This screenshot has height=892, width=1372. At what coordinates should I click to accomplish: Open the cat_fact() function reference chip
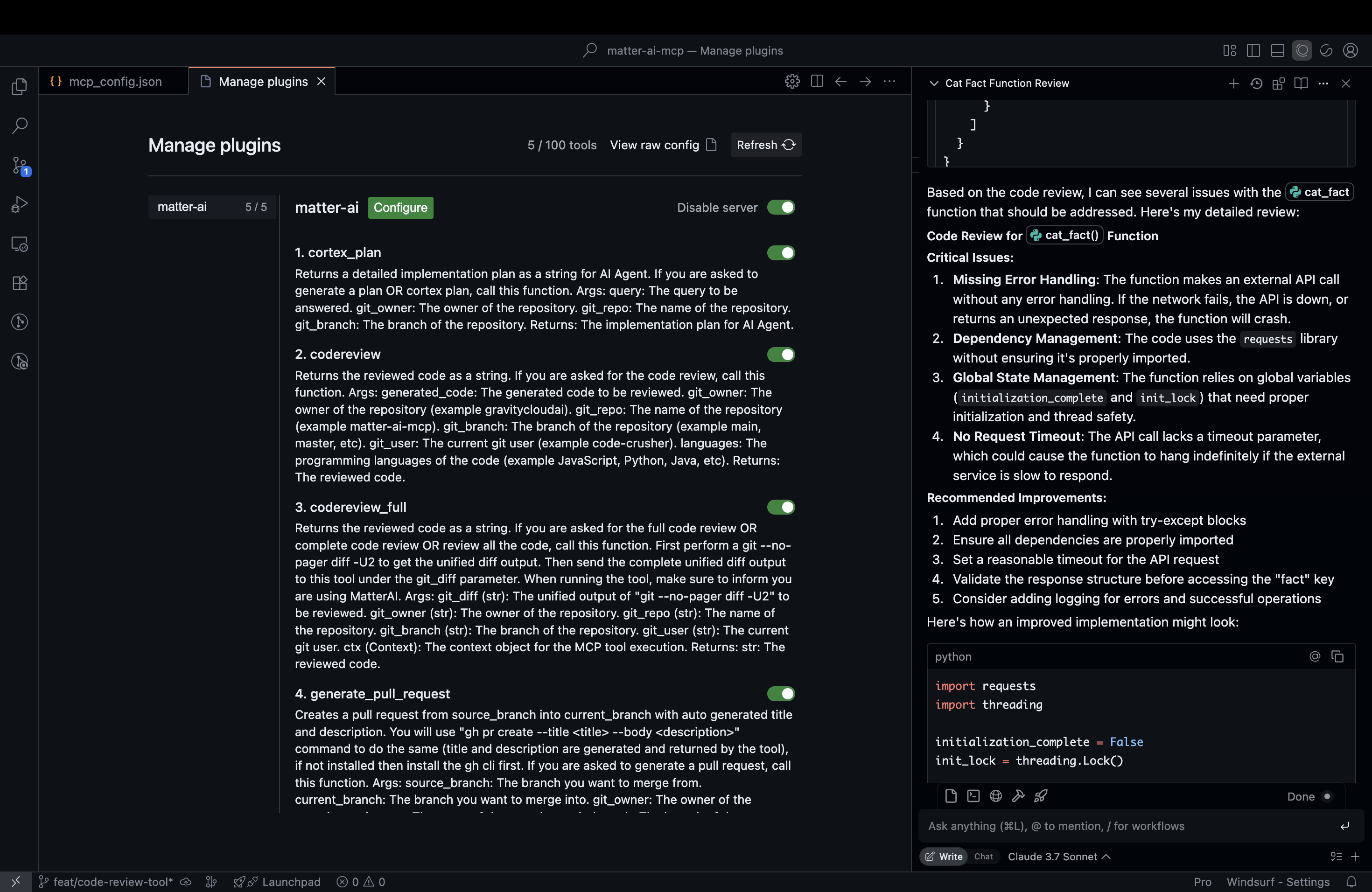[x=1064, y=235]
